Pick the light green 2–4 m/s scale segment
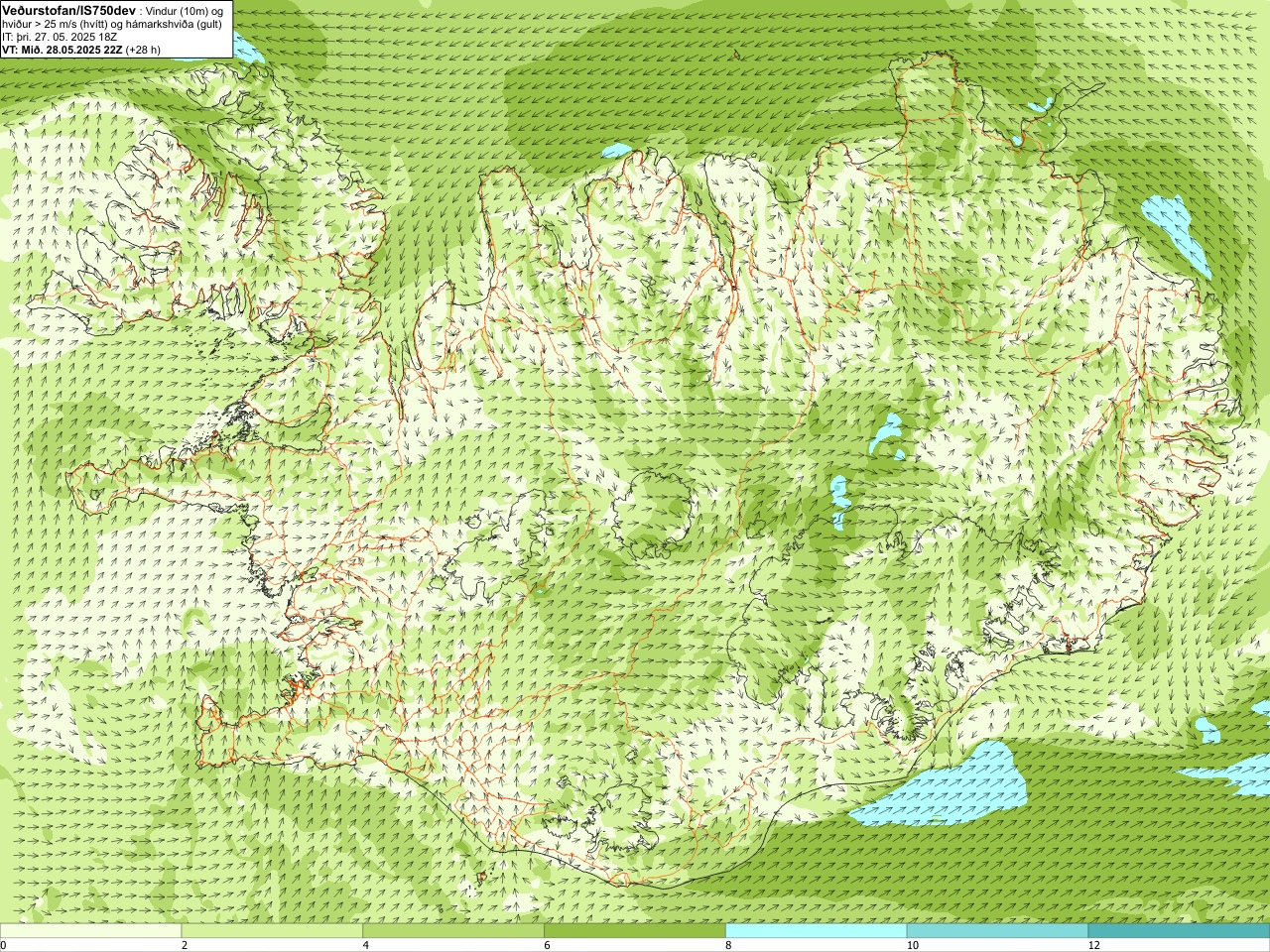 (272, 931)
